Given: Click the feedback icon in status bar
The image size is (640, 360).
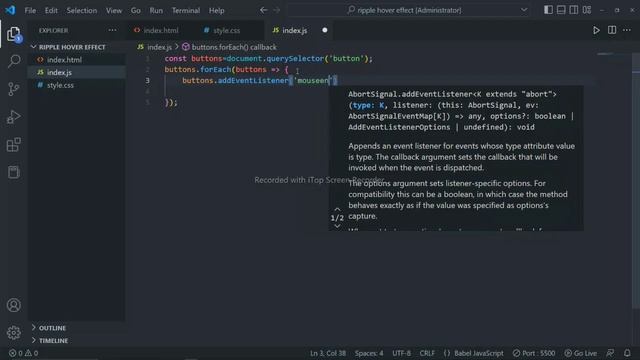Looking at the screenshot, I should [610, 353].
